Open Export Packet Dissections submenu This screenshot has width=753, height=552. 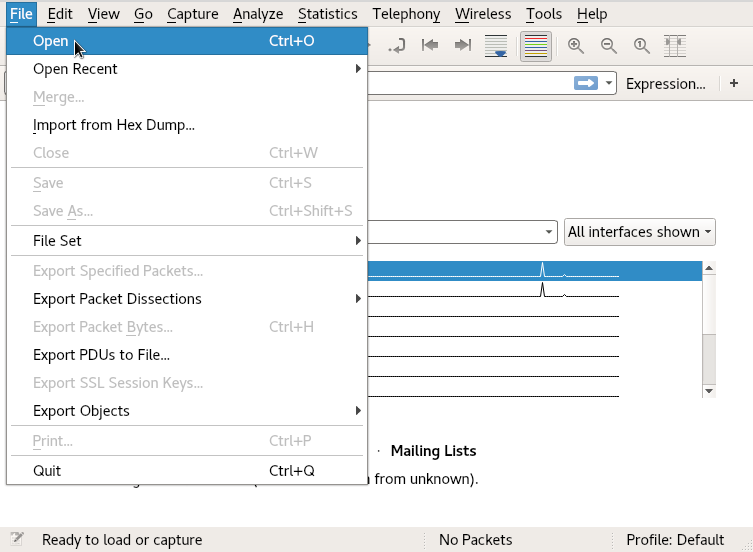click(187, 299)
